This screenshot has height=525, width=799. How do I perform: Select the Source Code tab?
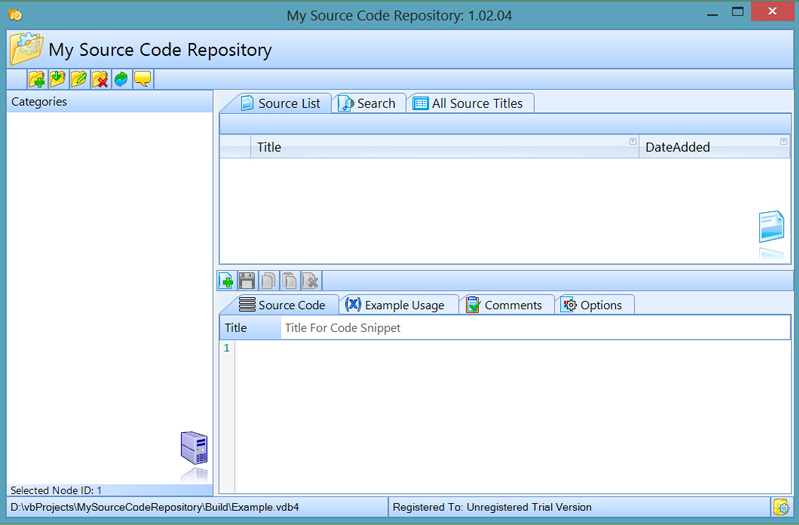tap(282, 305)
